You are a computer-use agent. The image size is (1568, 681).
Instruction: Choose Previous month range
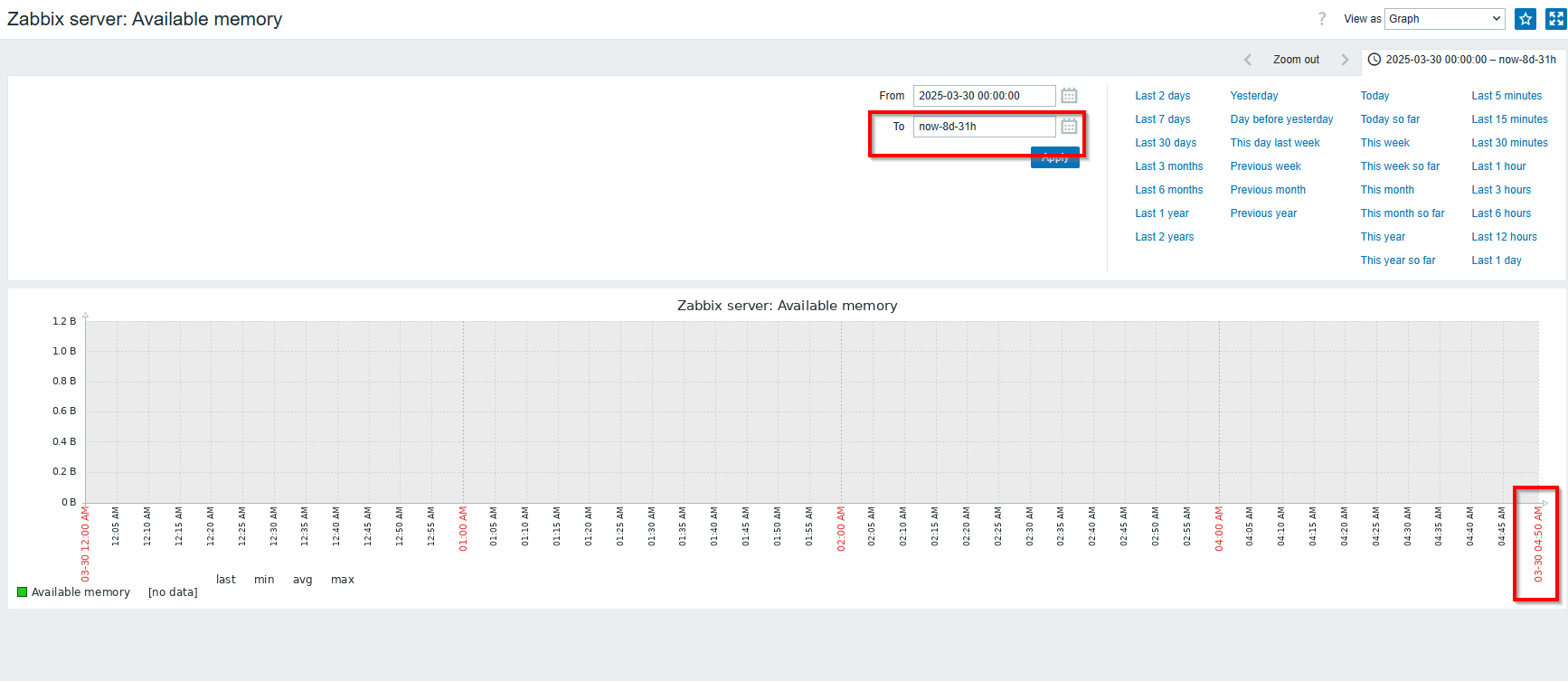tap(1268, 190)
